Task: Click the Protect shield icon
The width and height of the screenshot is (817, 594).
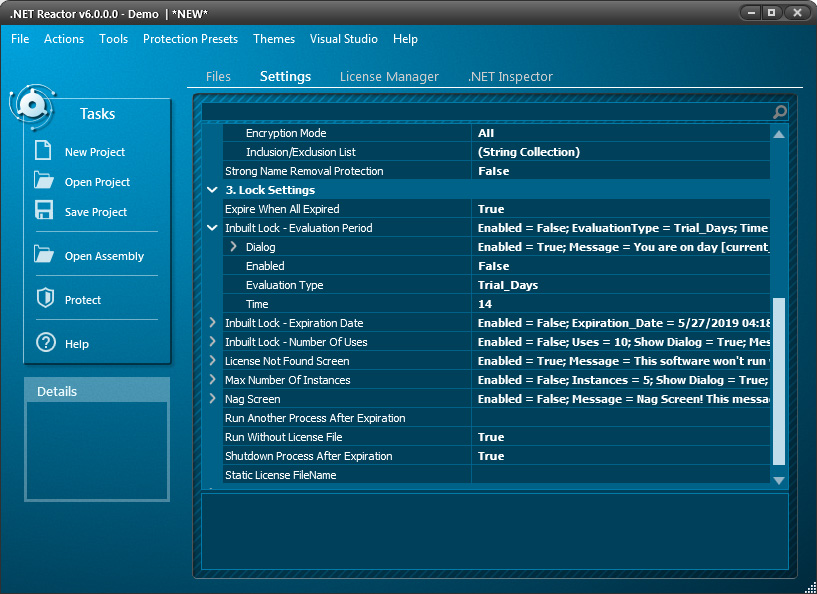Action: (44, 299)
